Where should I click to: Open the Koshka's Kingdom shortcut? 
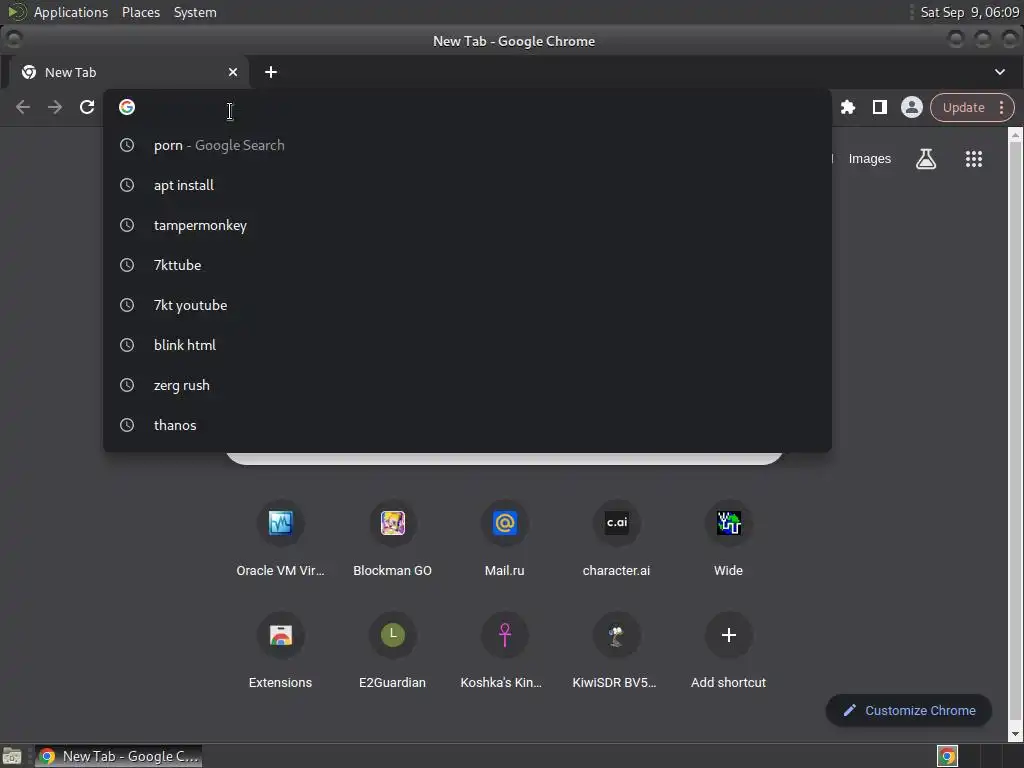[502, 651]
